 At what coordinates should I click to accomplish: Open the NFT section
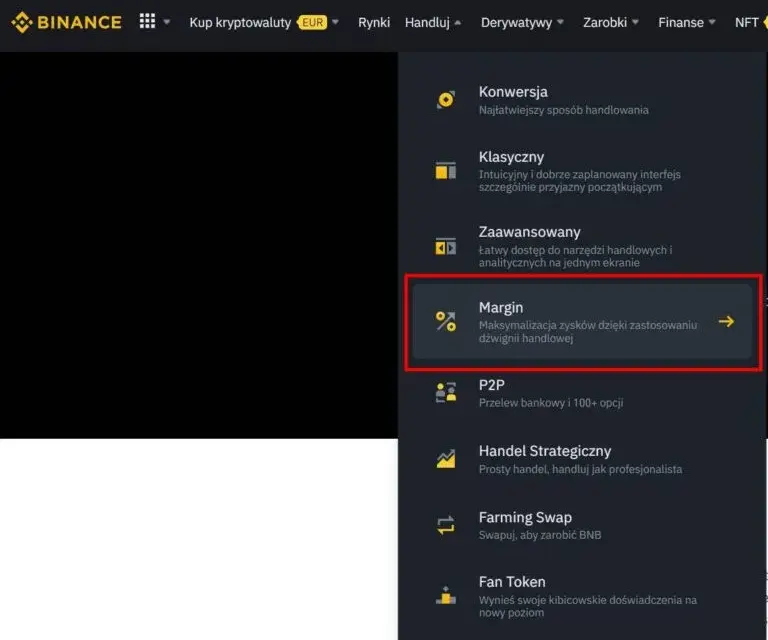click(x=746, y=23)
